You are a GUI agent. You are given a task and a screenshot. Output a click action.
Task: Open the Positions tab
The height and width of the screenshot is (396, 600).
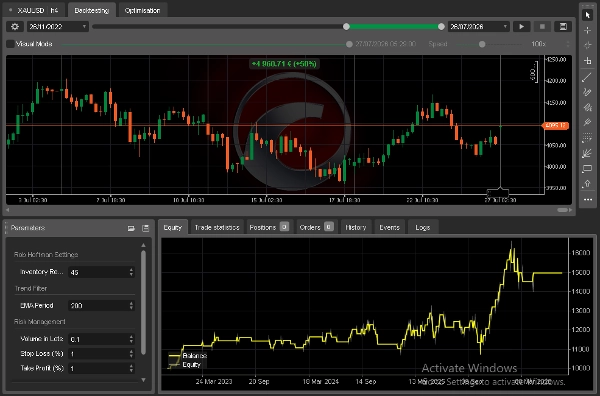coord(269,227)
